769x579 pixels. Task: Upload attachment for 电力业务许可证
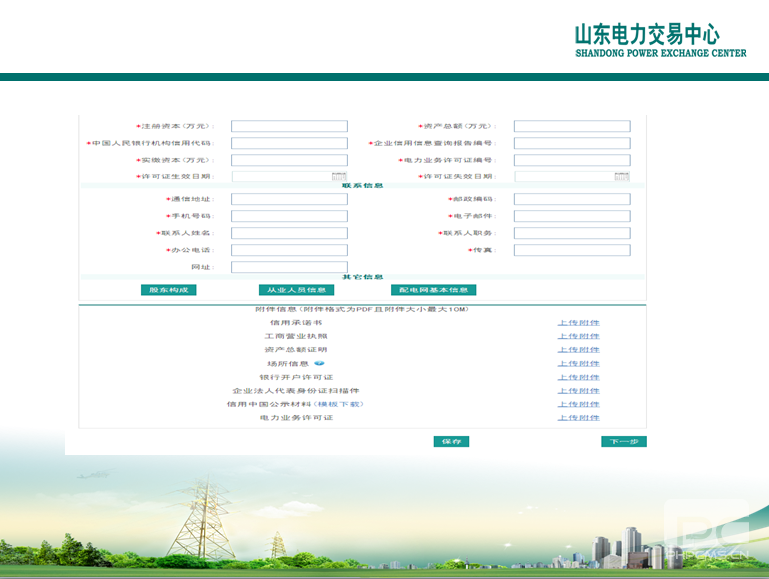coord(579,418)
